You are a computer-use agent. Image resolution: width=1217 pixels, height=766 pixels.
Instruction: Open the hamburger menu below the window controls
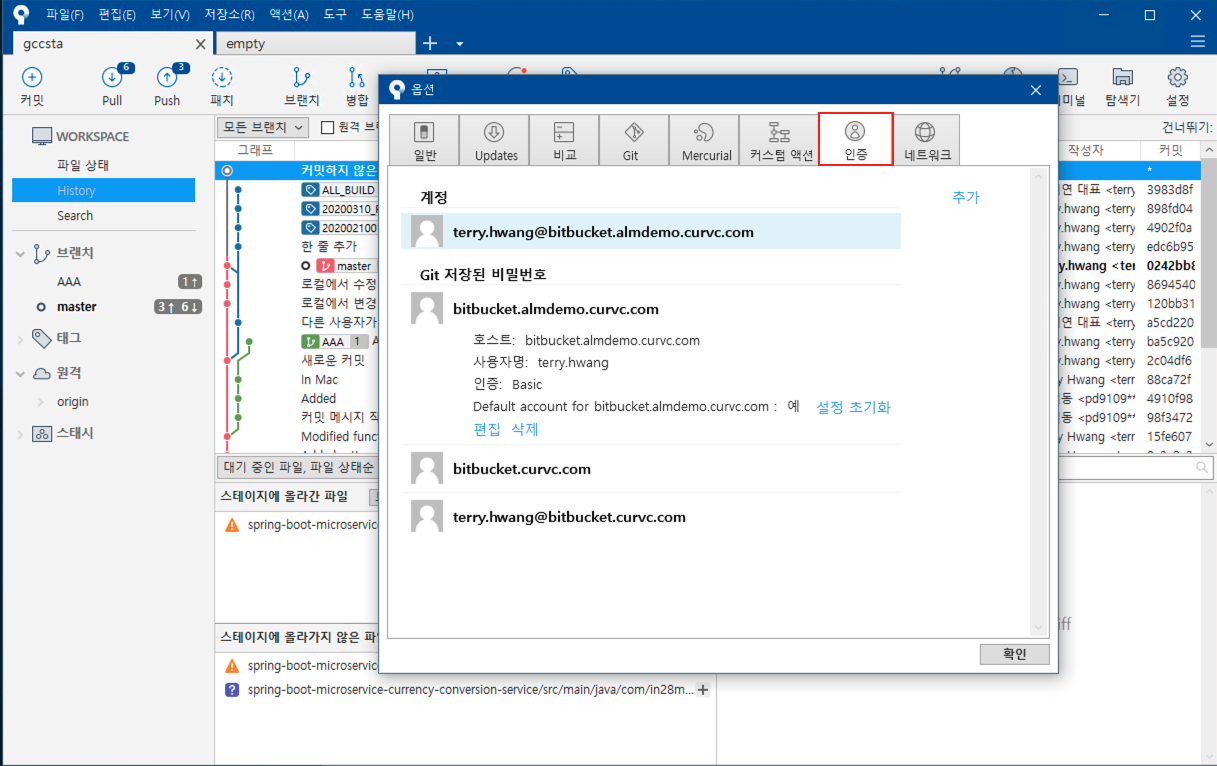(x=1198, y=42)
